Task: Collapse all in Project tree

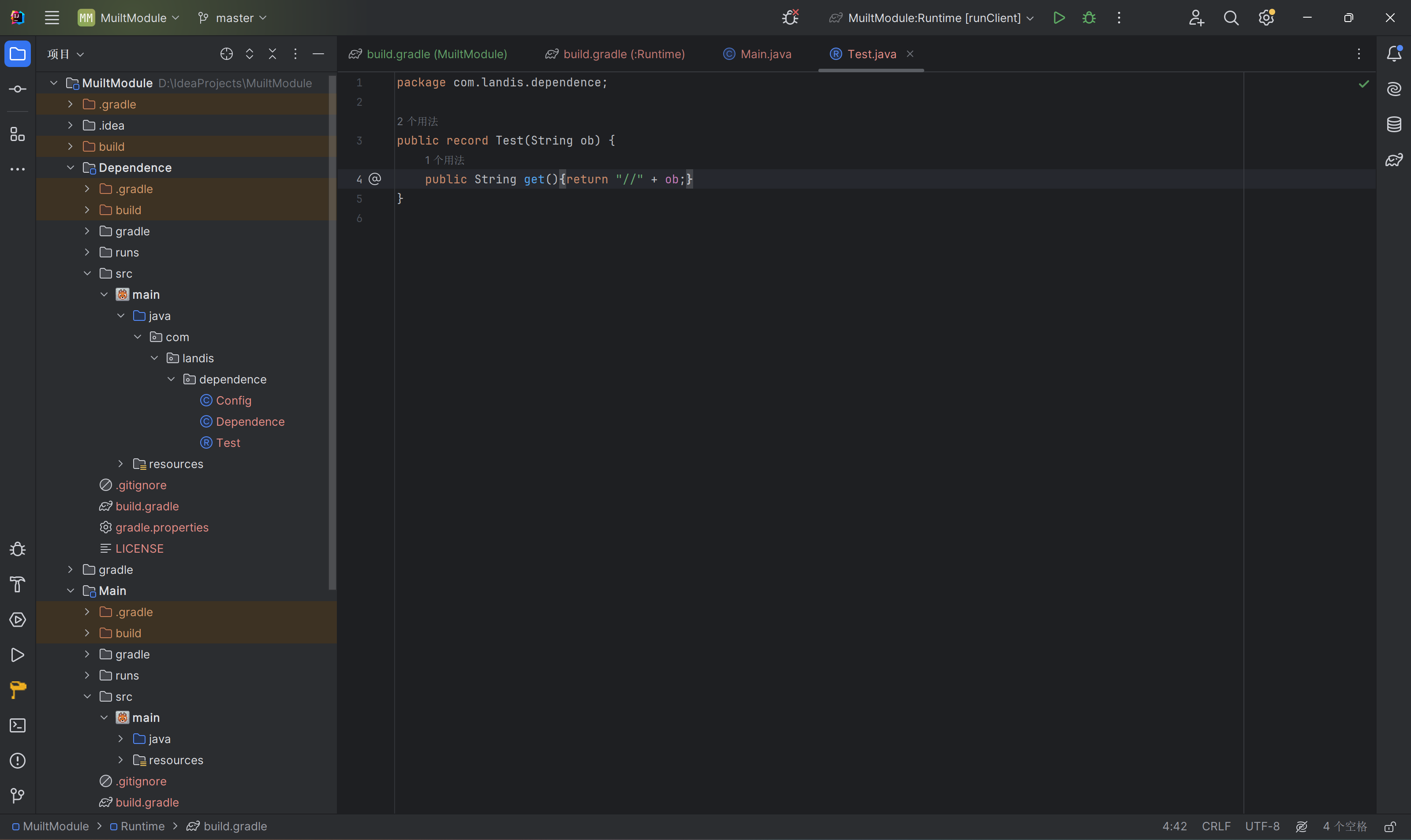Action: click(272, 54)
